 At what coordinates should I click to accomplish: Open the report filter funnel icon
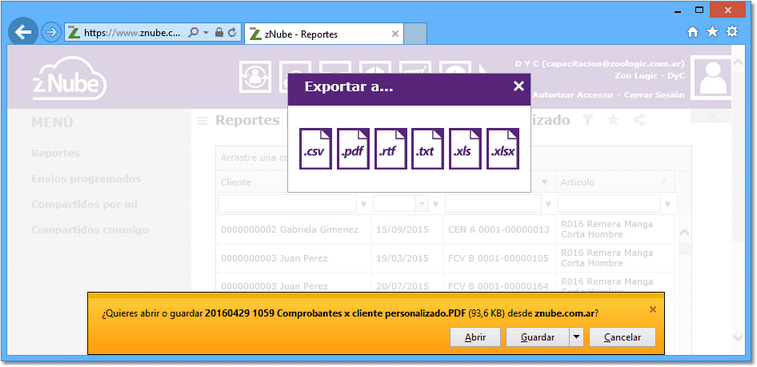(x=587, y=120)
